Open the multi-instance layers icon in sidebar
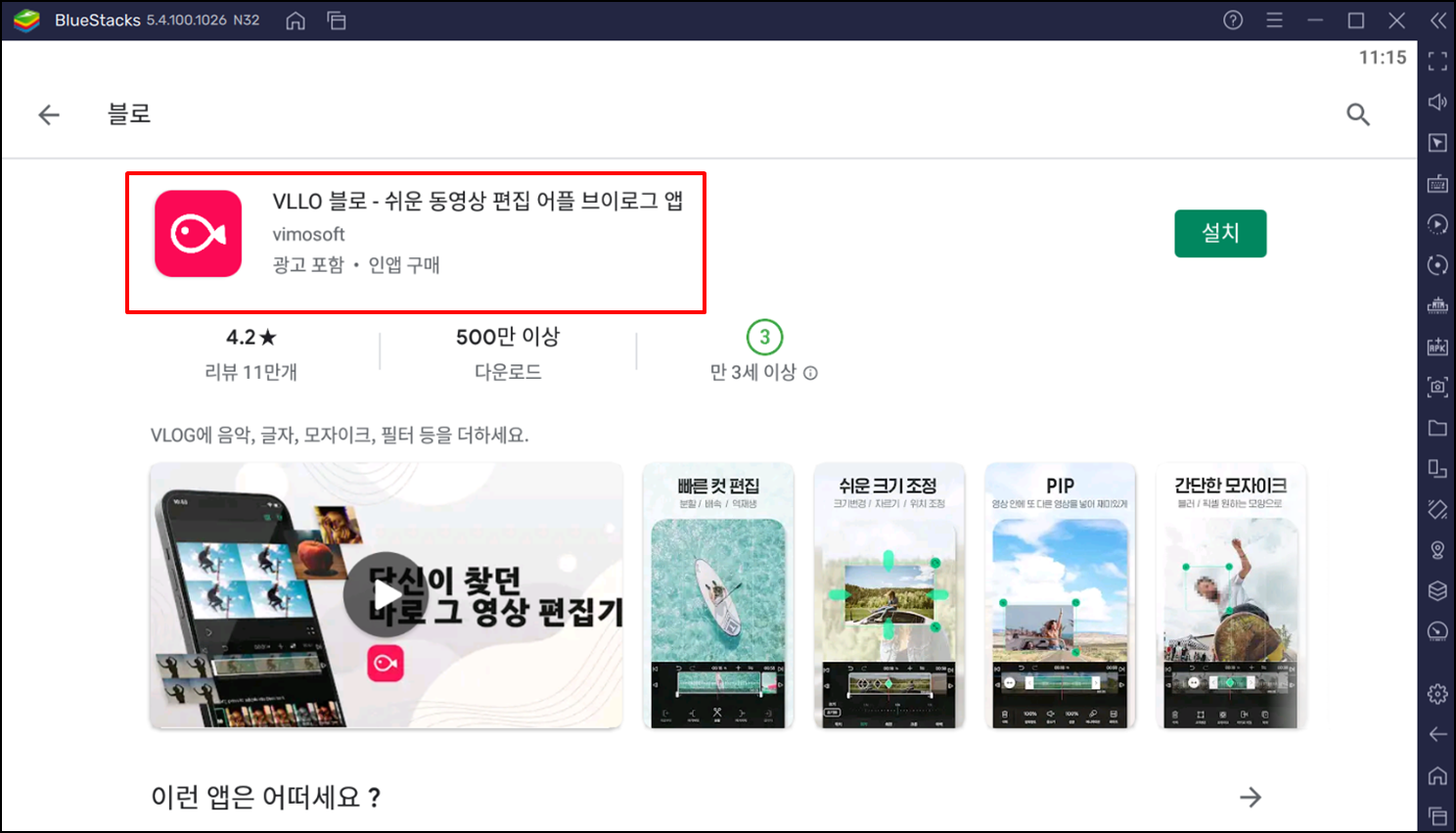This screenshot has width=1456, height=833. [1437, 590]
